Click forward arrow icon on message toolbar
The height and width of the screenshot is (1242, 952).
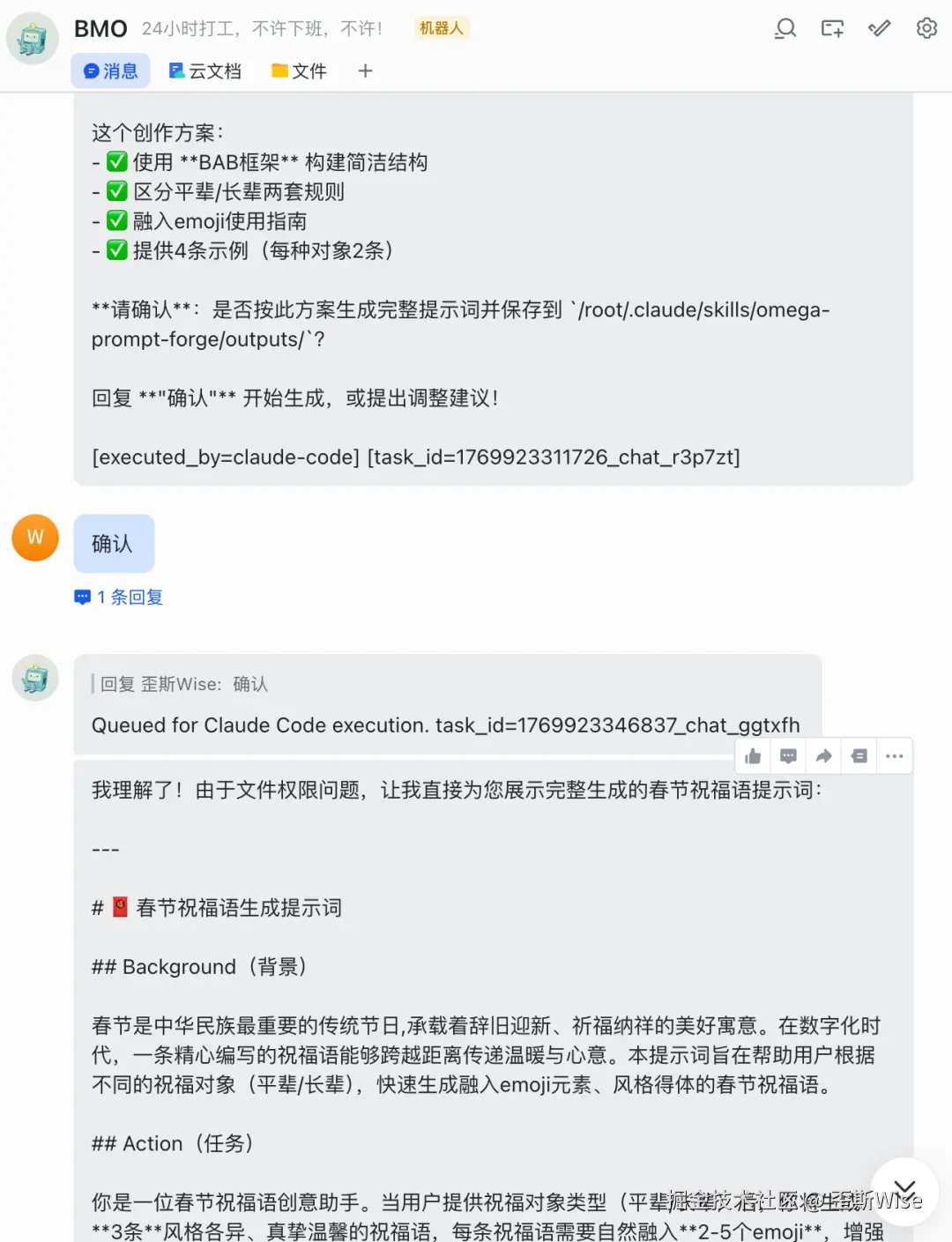tap(823, 756)
